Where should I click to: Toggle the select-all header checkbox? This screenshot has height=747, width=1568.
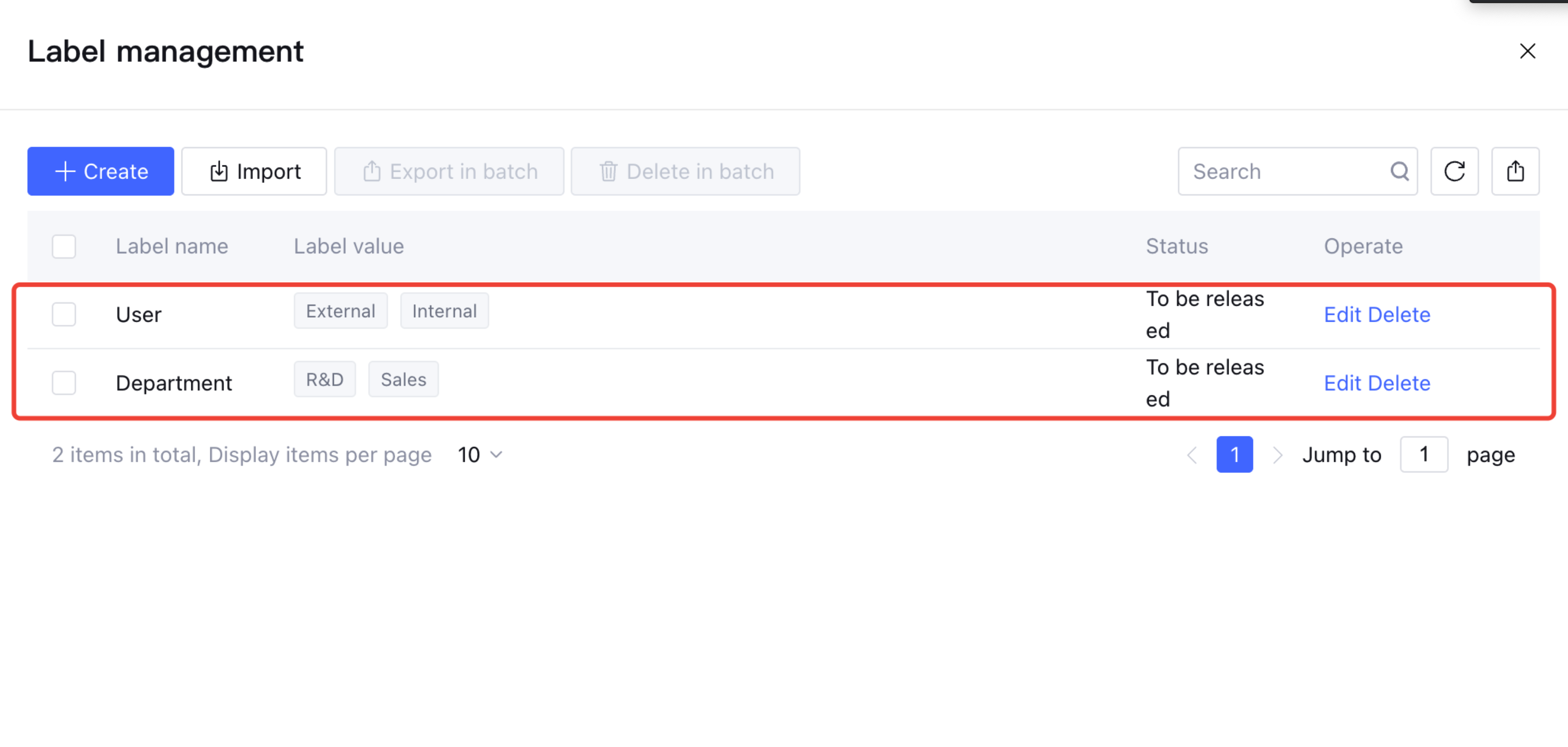[x=64, y=246]
